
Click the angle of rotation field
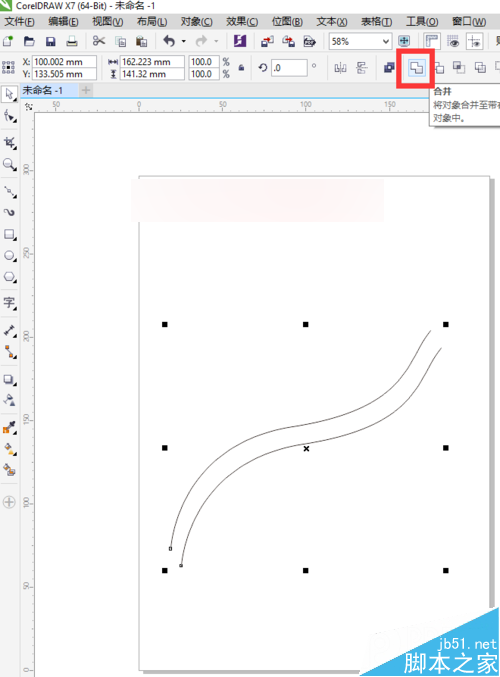(289, 68)
